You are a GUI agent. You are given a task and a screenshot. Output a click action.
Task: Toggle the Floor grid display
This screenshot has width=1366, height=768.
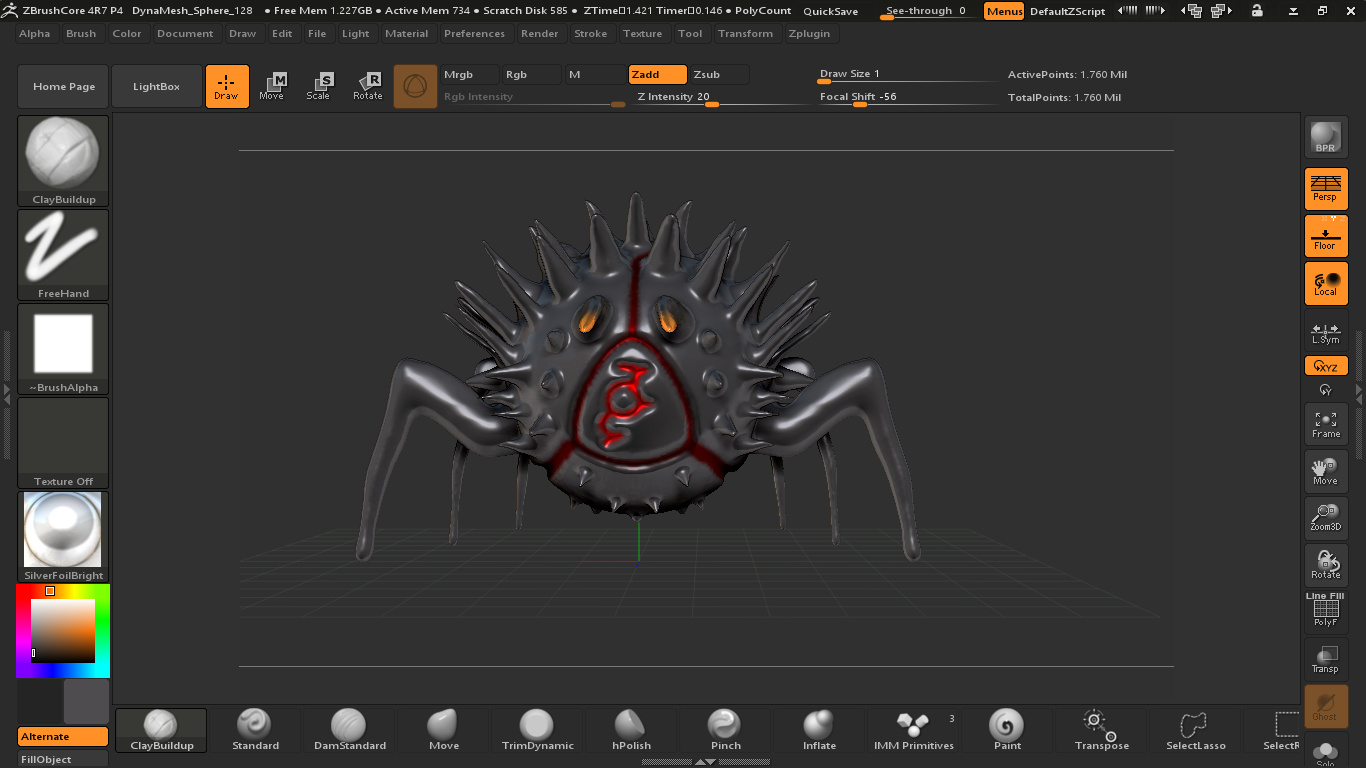pos(1325,236)
